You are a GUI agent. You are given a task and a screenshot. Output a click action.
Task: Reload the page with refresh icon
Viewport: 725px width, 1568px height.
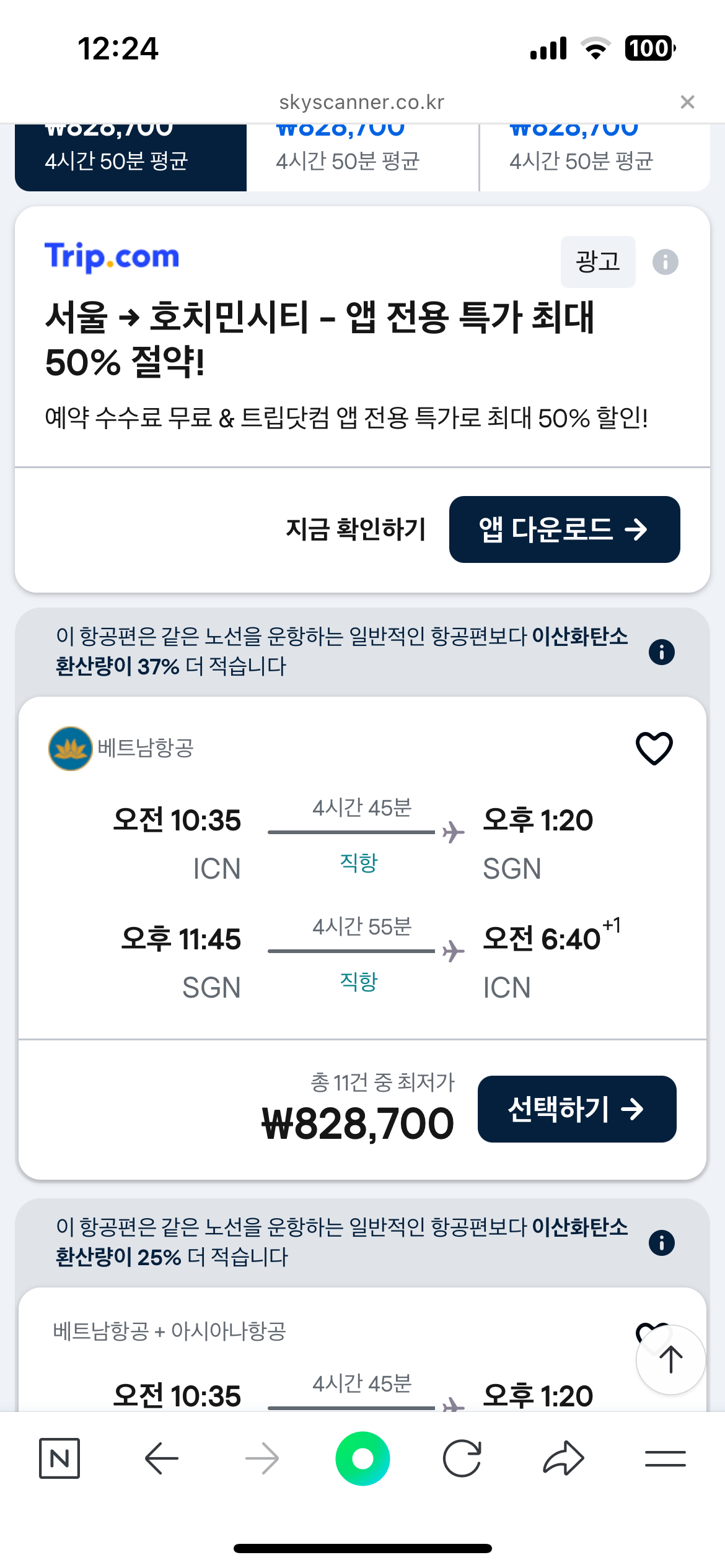click(x=462, y=1458)
